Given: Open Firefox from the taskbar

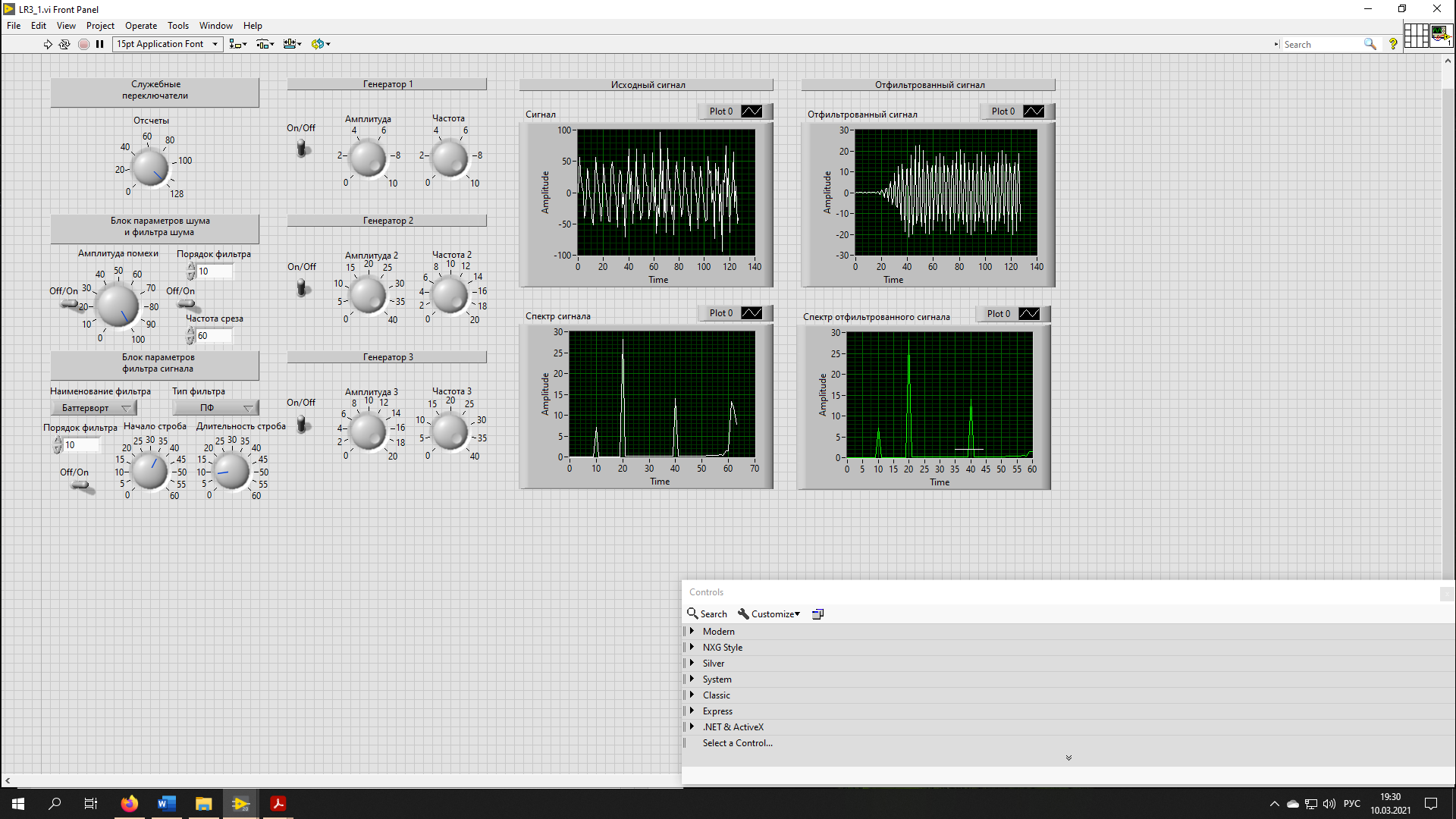Looking at the screenshot, I should pyautogui.click(x=130, y=804).
